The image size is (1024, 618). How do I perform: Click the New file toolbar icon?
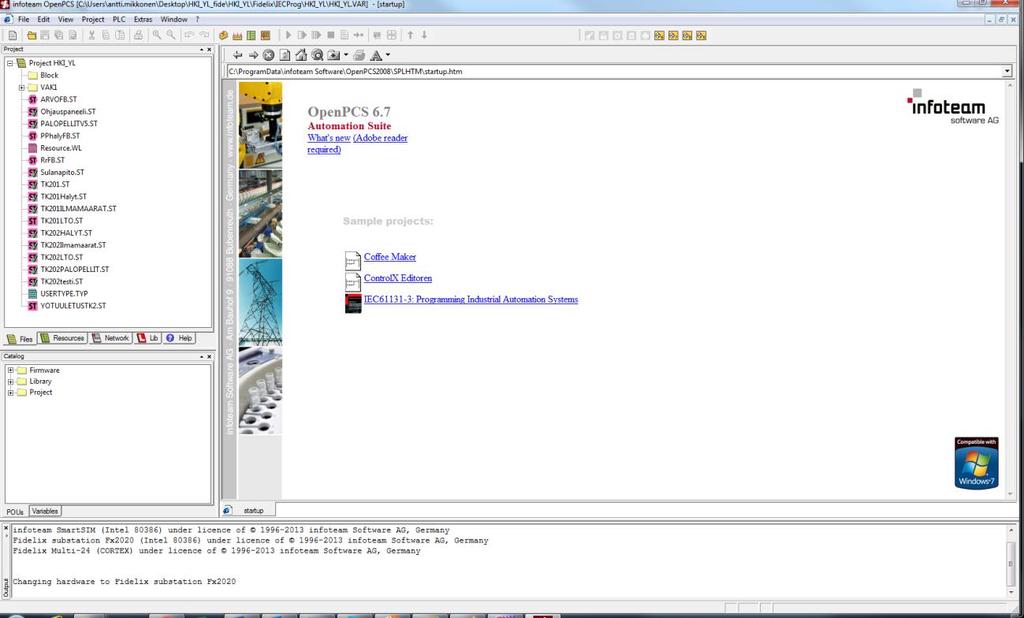(12, 35)
